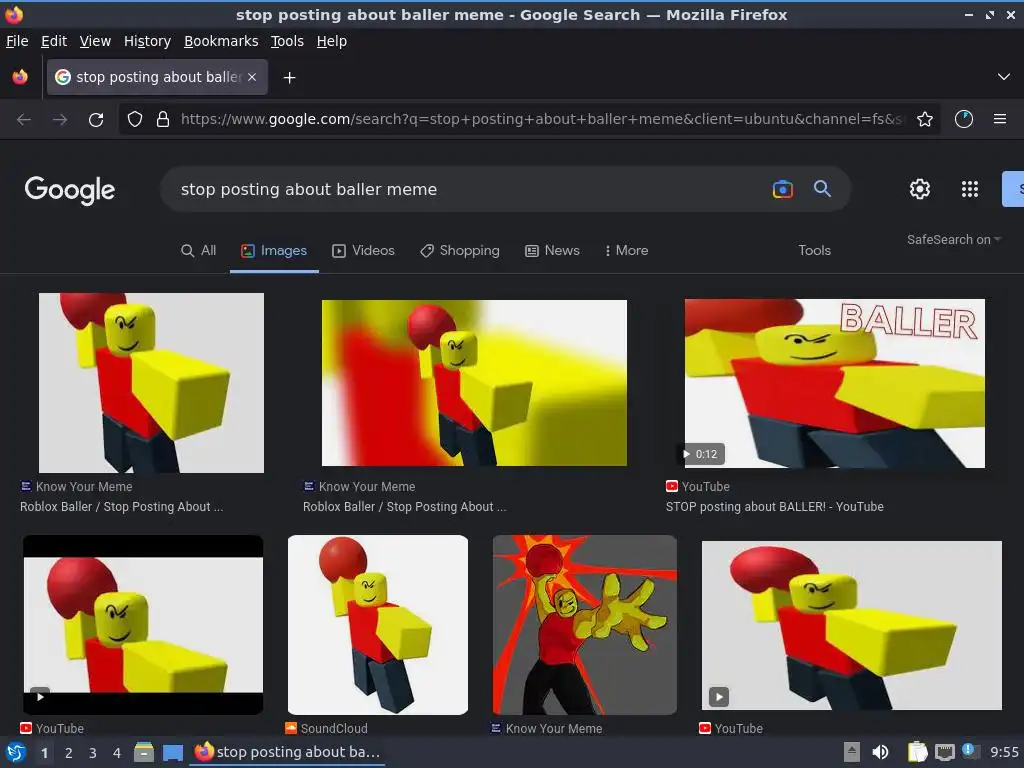This screenshot has height=768, width=1024.
Task: Open the Firefox account icon in the toolbar
Action: coord(964,120)
